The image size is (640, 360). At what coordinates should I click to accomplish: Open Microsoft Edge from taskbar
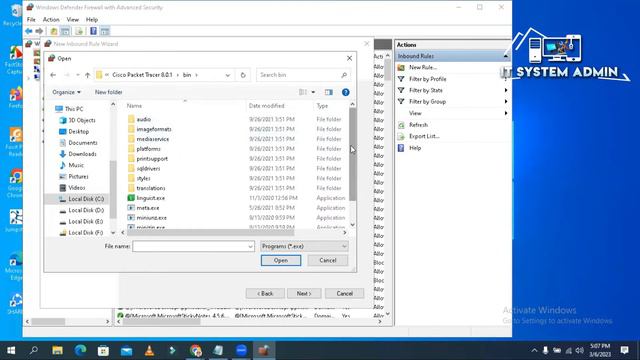pos(80,350)
